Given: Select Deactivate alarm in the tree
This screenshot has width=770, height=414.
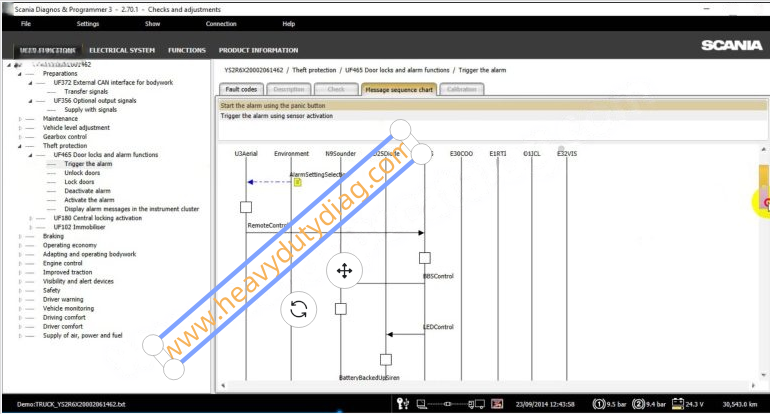Looking at the screenshot, I should coord(87,191).
